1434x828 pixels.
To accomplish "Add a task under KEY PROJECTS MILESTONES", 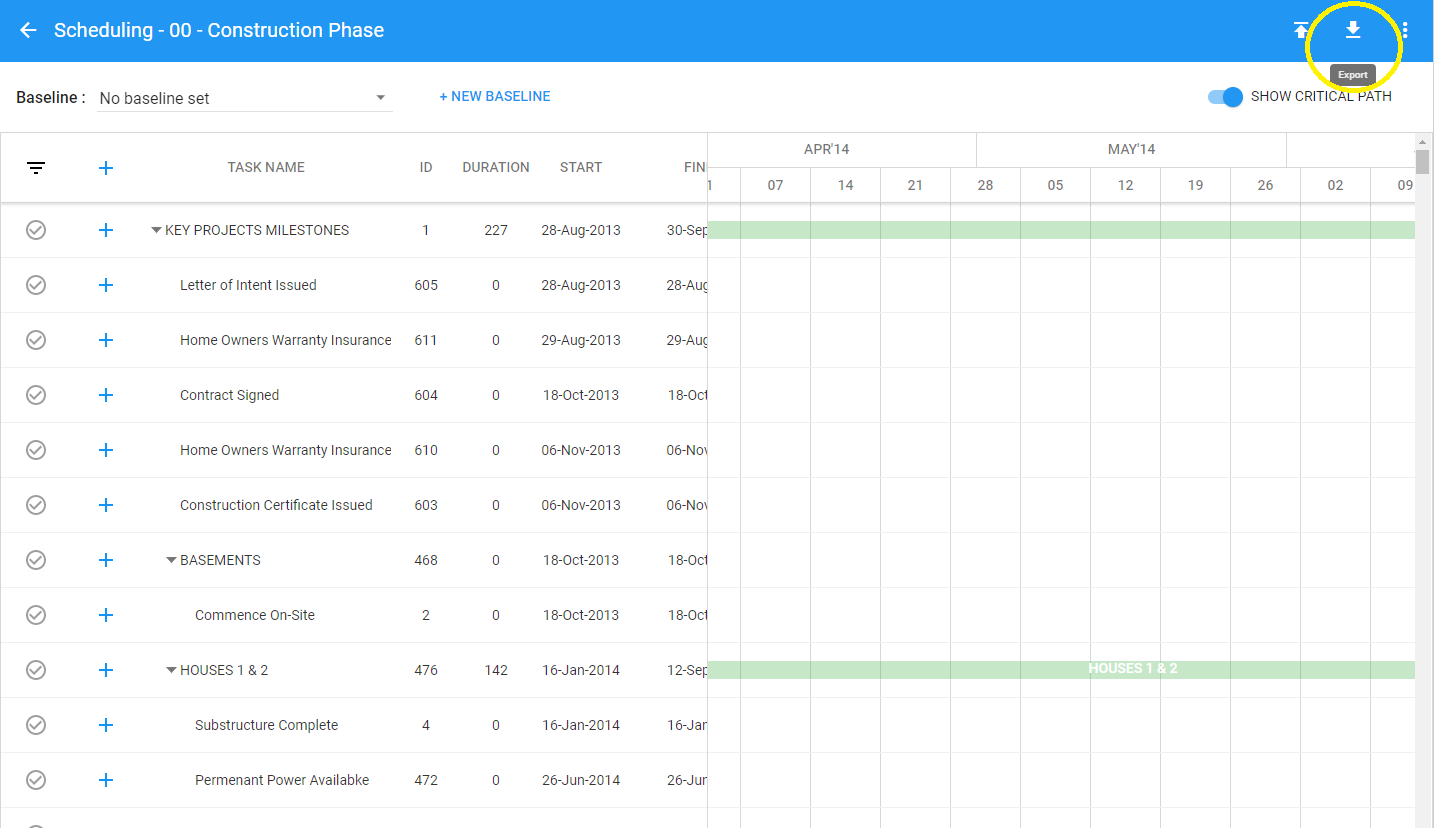I will (x=106, y=230).
